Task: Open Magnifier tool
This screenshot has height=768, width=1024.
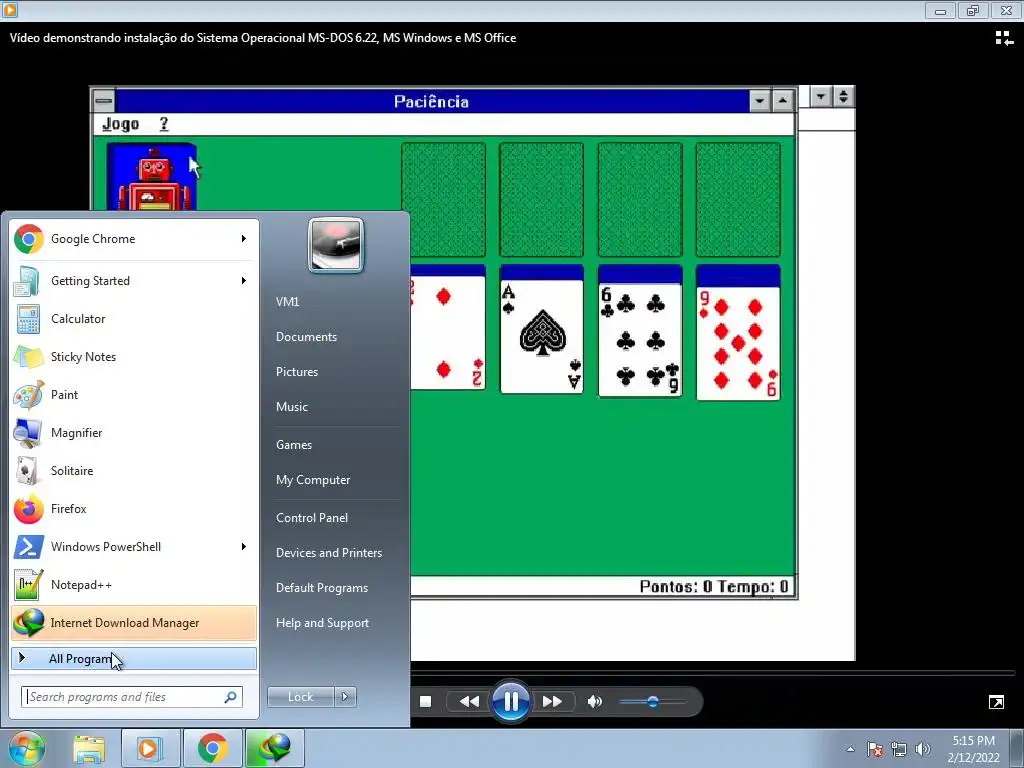Action: tap(134, 432)
